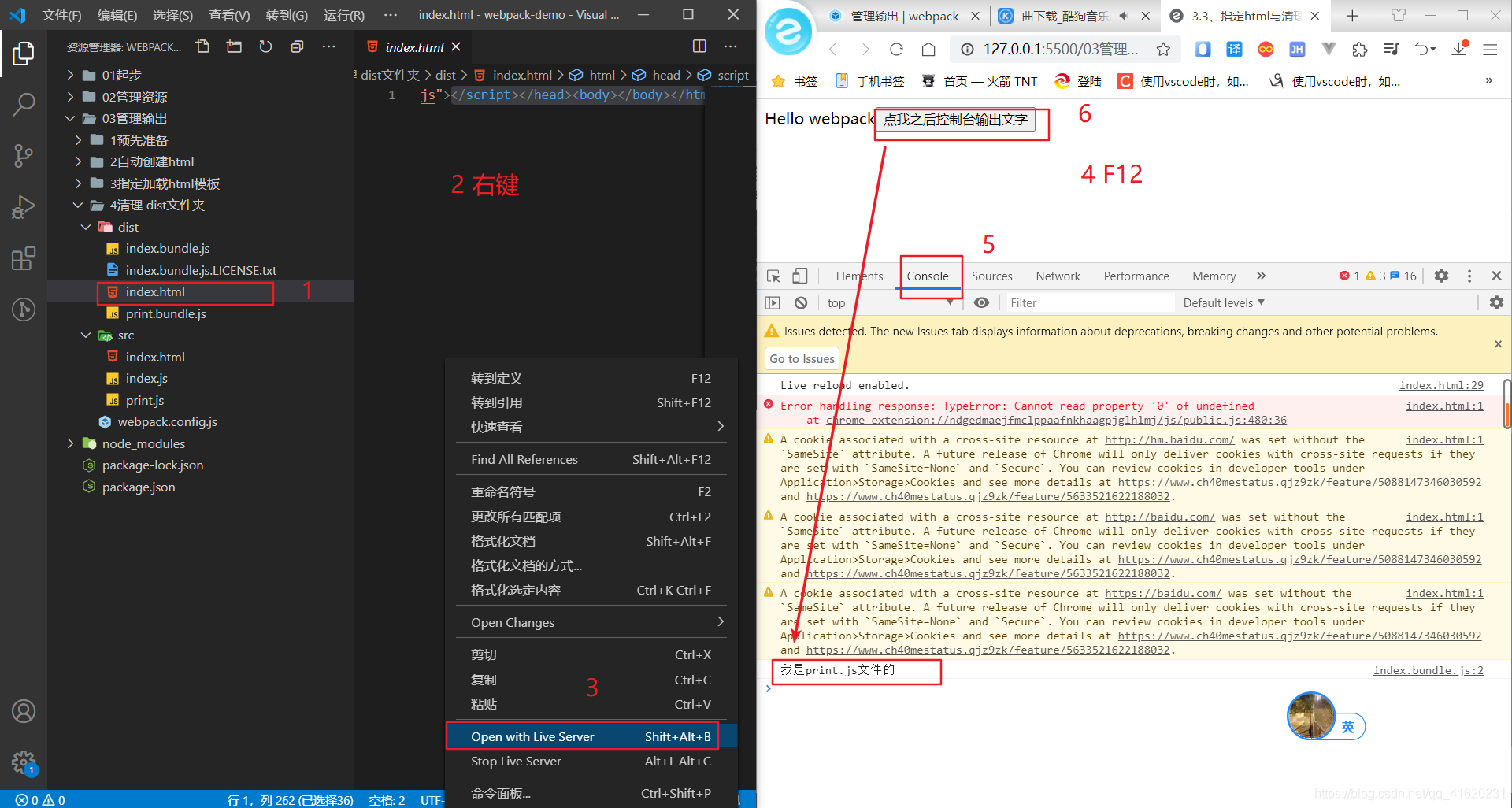Click the errors and warnings status bar item
The image size is (1512, 808).
tap(40, 799)
